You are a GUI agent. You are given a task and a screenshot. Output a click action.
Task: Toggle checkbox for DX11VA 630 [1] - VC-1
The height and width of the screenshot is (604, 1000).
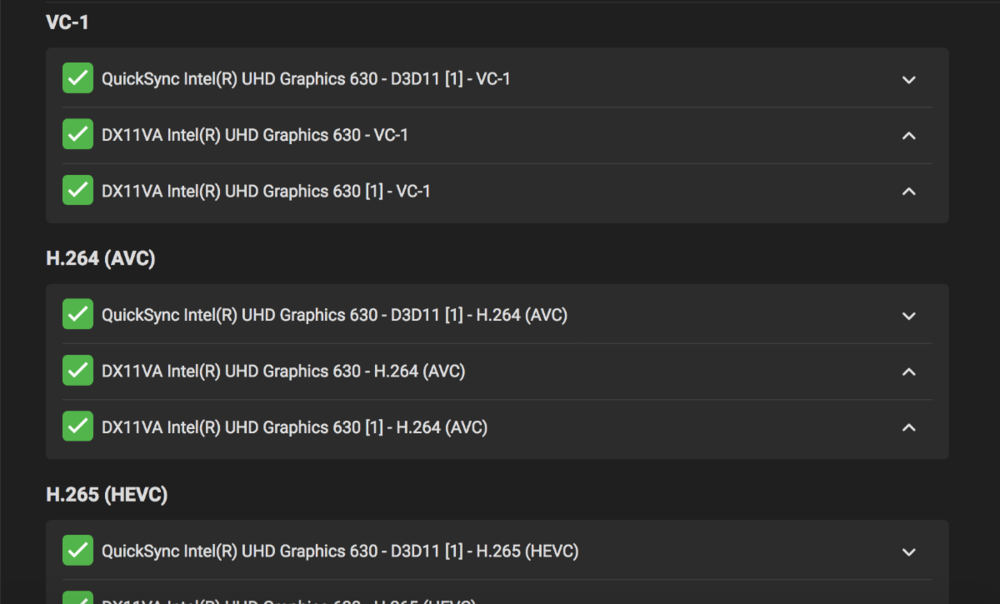click(78, 190)
